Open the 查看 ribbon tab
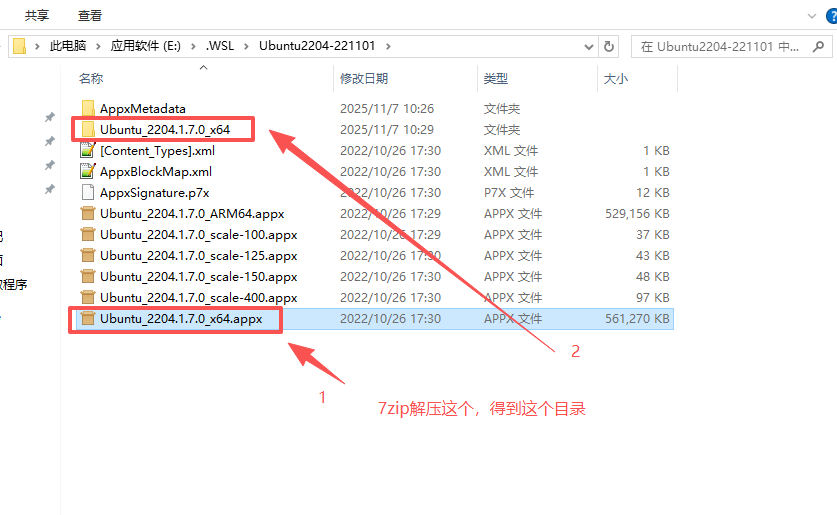Image resolution: width=837 pixels, height=515 pixels. point(90,15)
